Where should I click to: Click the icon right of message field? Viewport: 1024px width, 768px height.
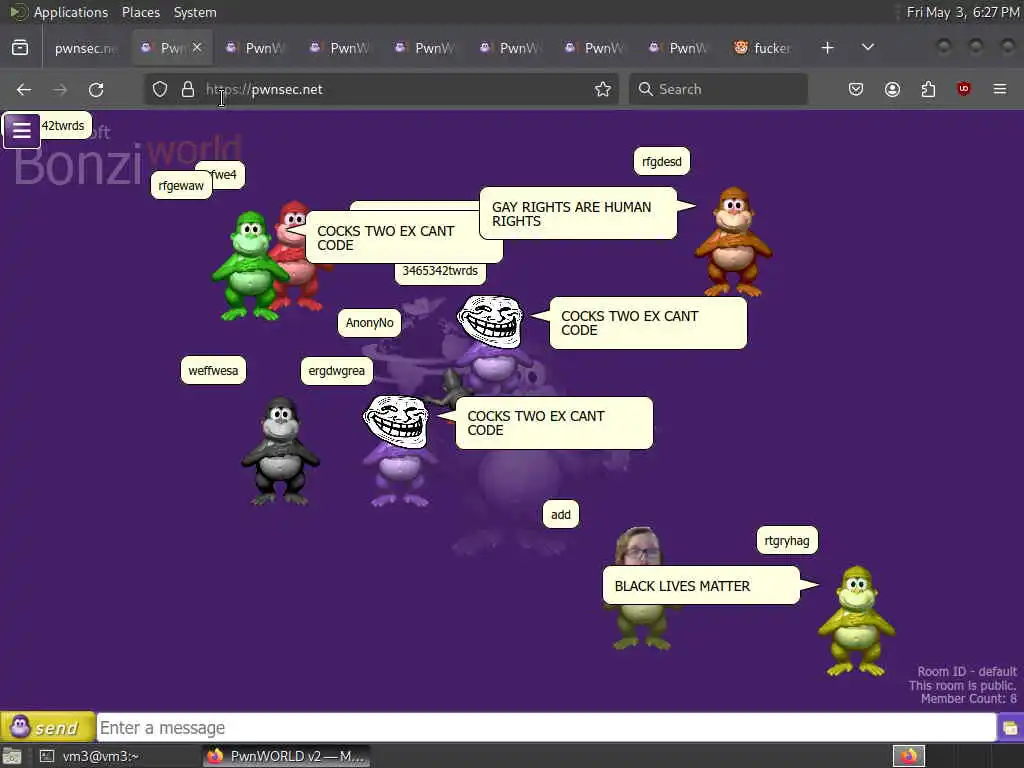(x=1010, y=728)
